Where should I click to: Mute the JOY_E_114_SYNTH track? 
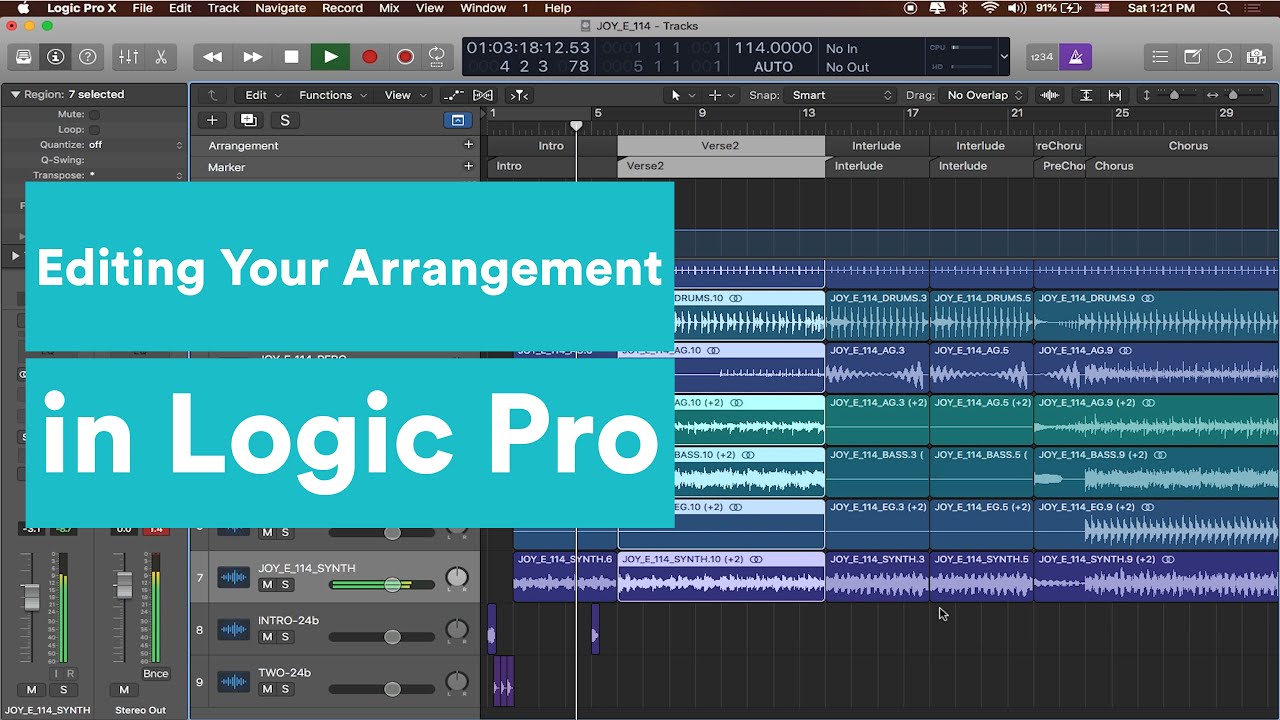[267, 585]
